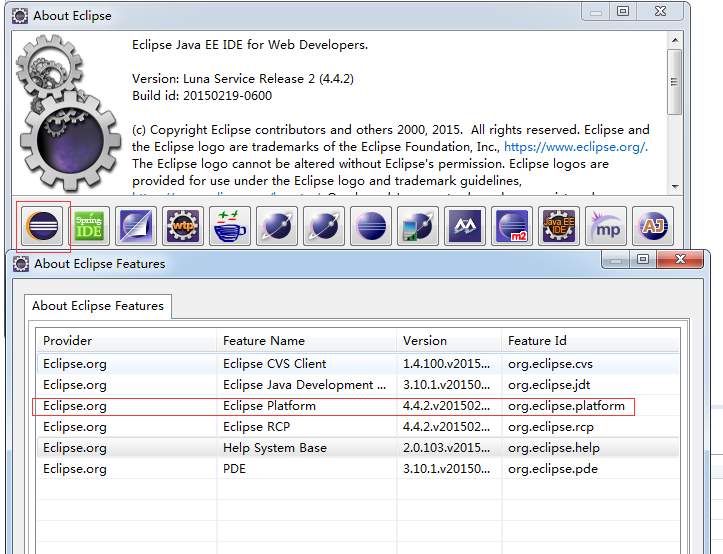Viewport: 723px width, 554px height.
Task: Click the Eclipse page-curl editor feature icon
Action: click(136, 226)
